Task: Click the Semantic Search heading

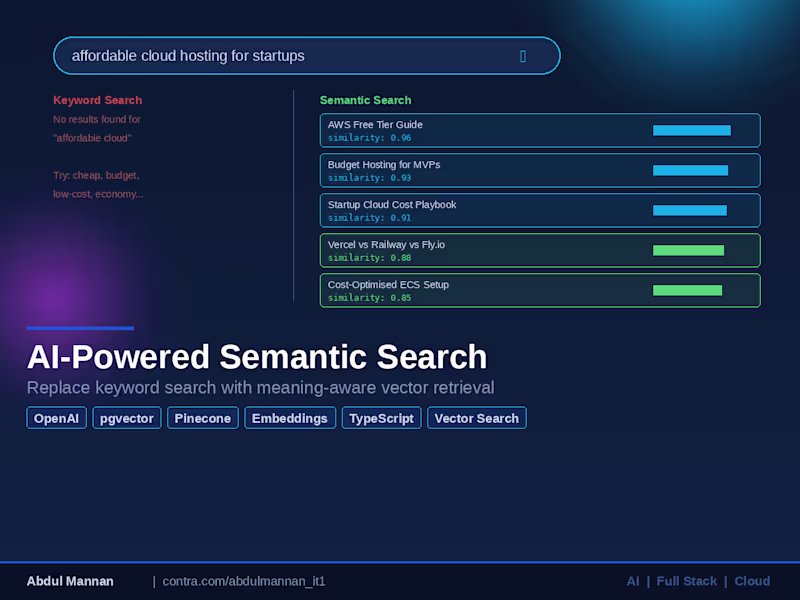Action: pos(365,101)
